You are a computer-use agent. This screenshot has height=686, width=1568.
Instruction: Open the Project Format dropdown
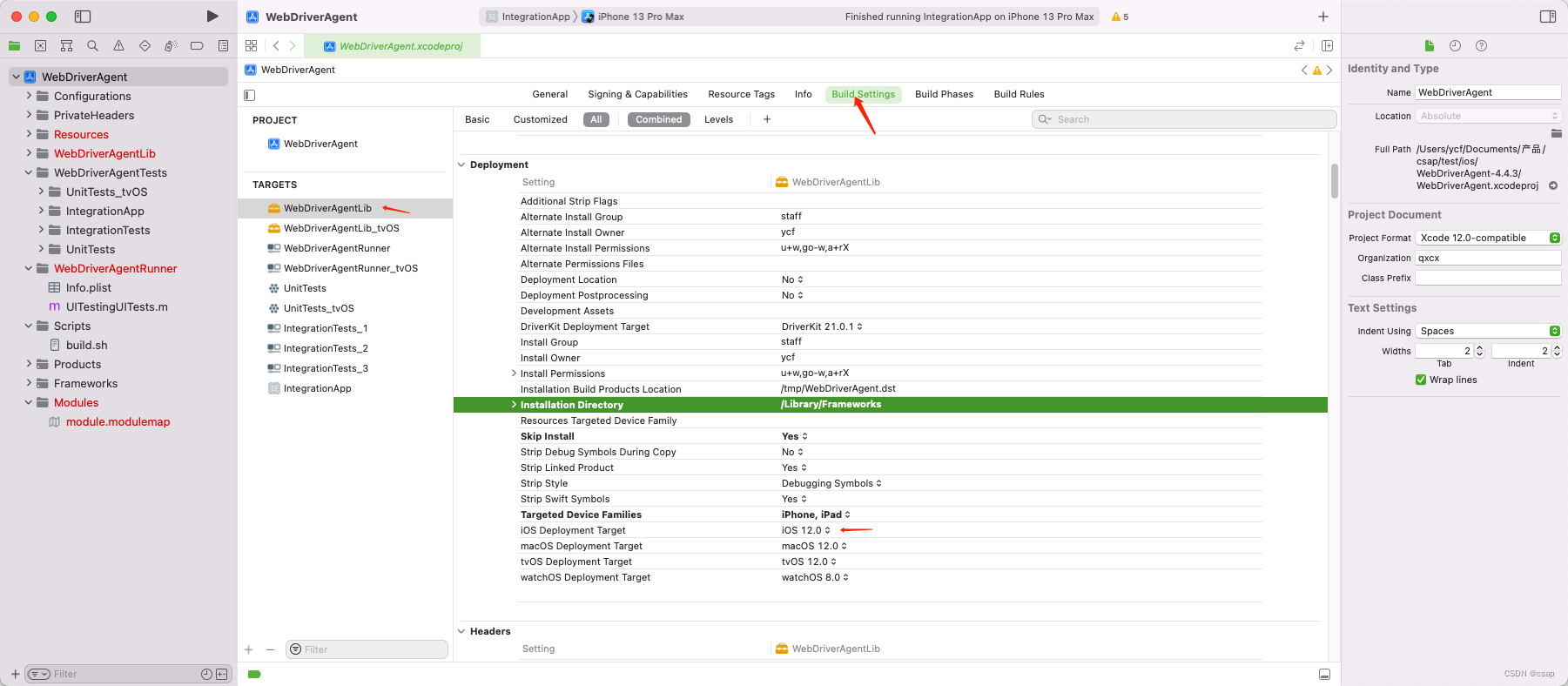pos(1488,238)
